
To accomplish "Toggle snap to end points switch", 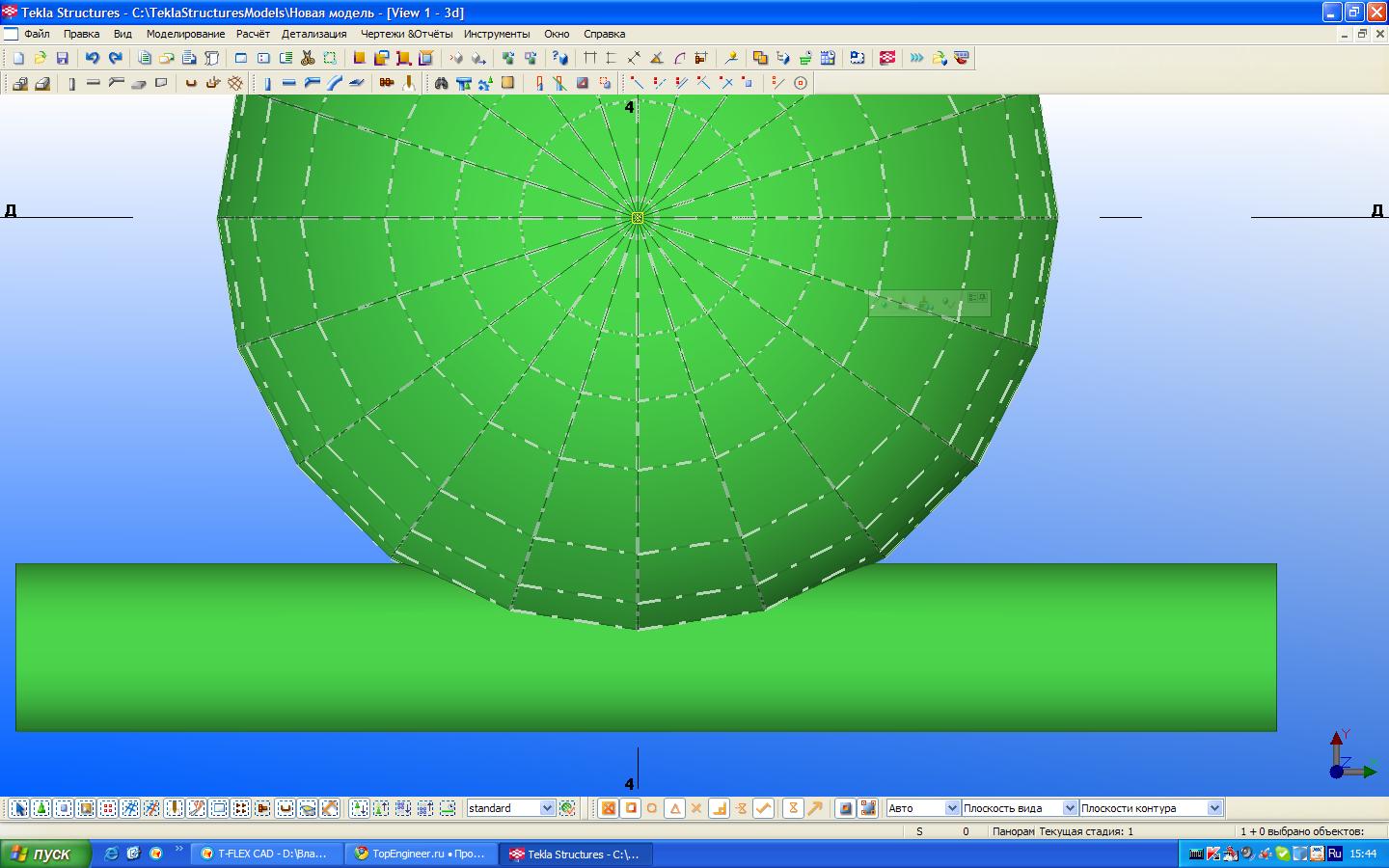I will pos(631,808).
